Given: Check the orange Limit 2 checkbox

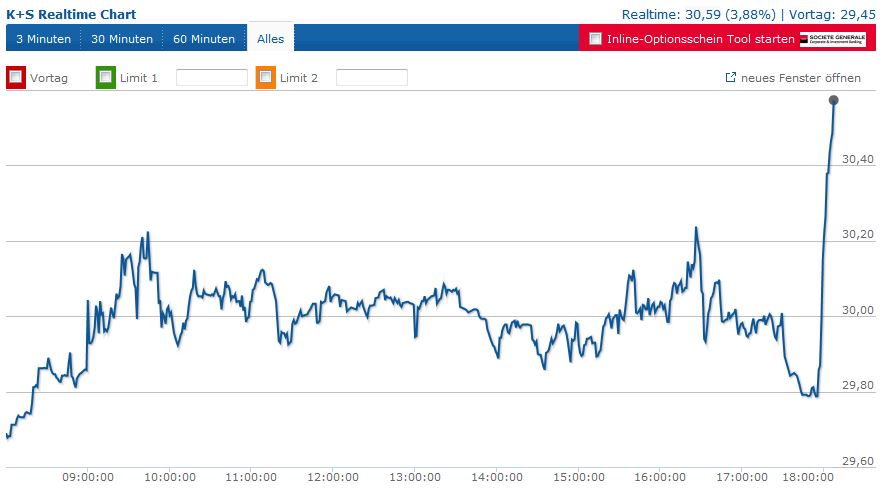Looking at the screenshot, I should tap(266, 77).
